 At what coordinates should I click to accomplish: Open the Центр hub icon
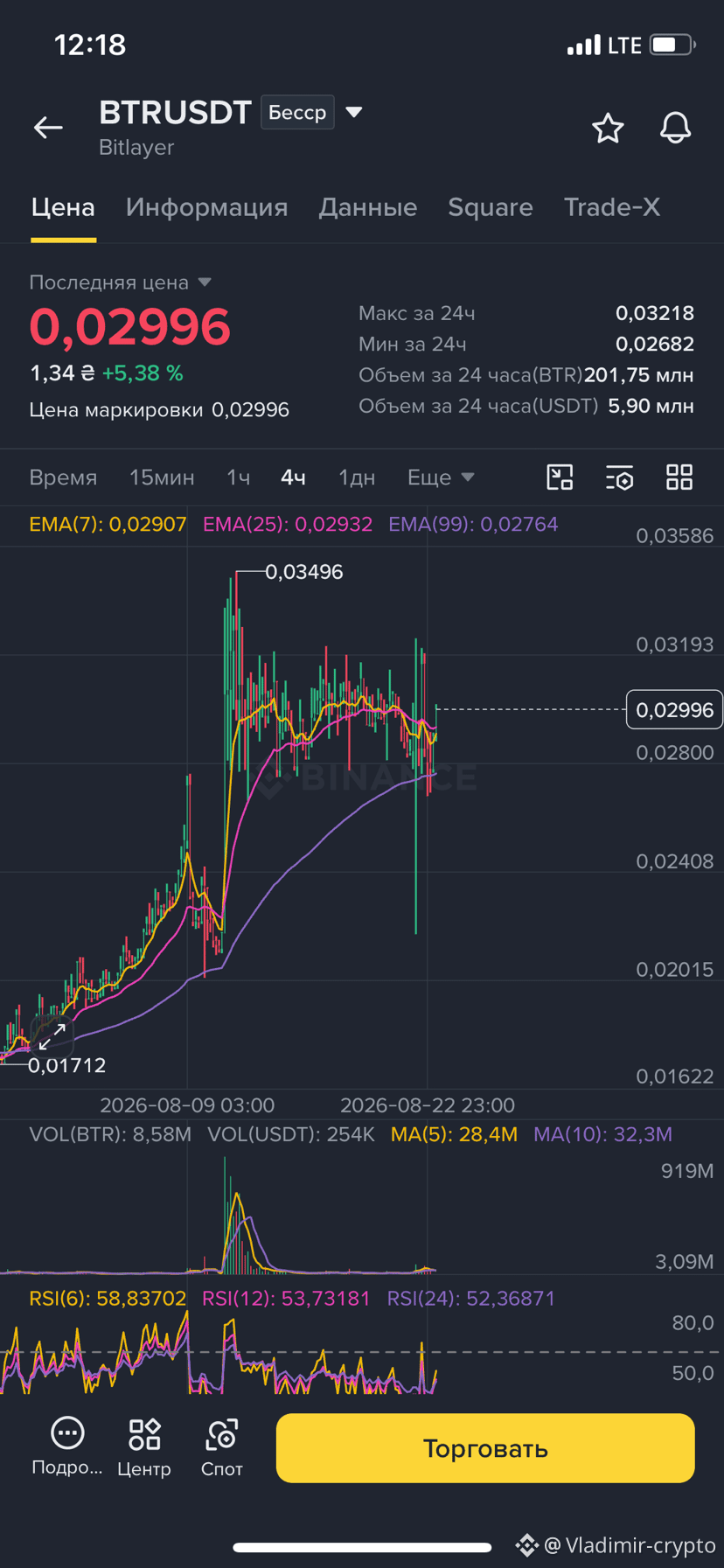pos(144,1434)
